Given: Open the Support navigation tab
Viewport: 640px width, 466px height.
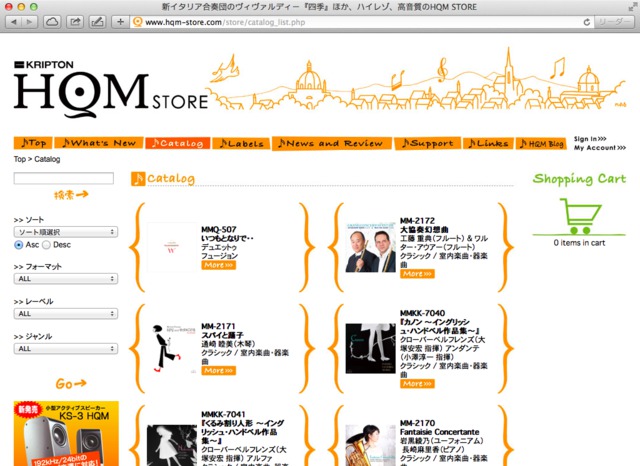Looking at the screenshot, I should pos(427,143).
